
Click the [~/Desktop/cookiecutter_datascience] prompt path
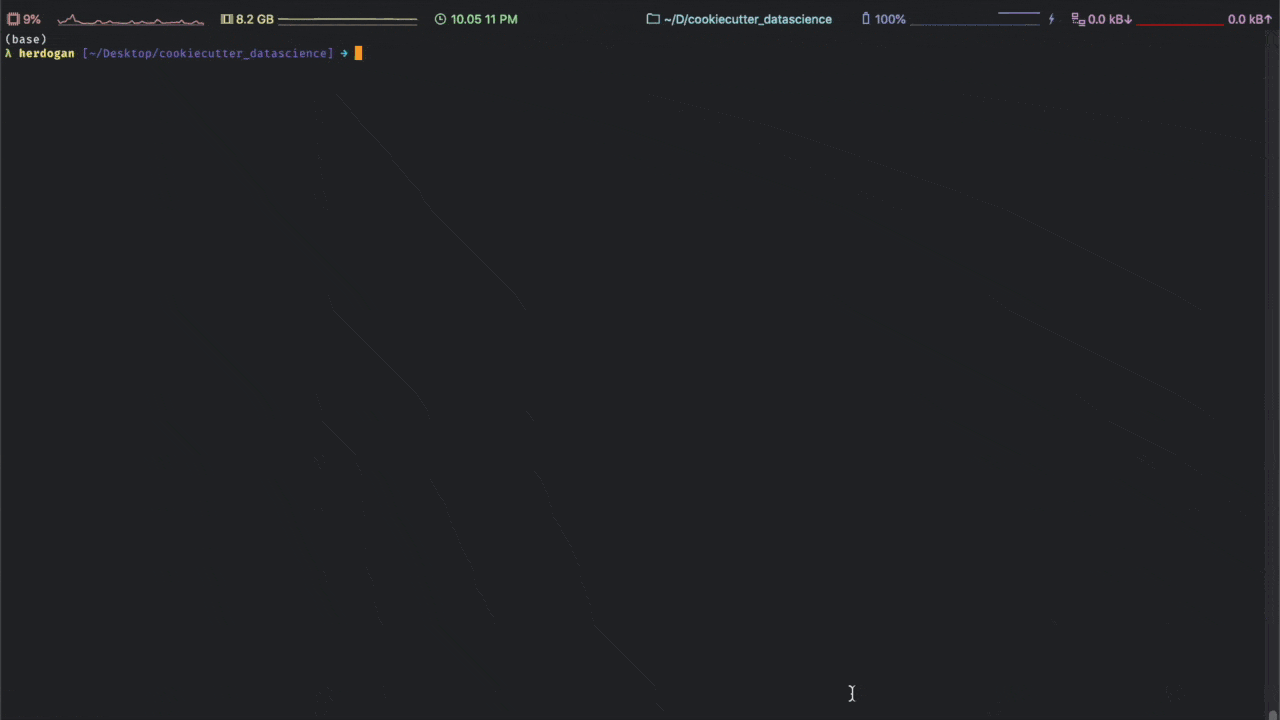coord(208,53)
